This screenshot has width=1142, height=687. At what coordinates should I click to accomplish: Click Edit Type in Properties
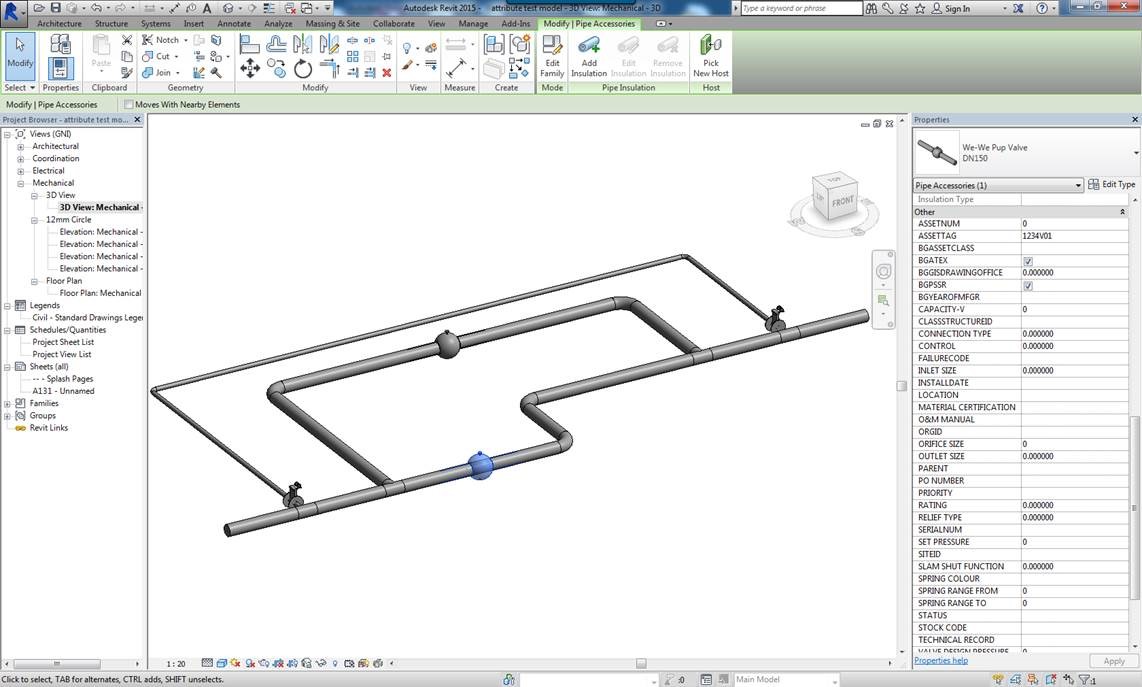[1112, 185]
